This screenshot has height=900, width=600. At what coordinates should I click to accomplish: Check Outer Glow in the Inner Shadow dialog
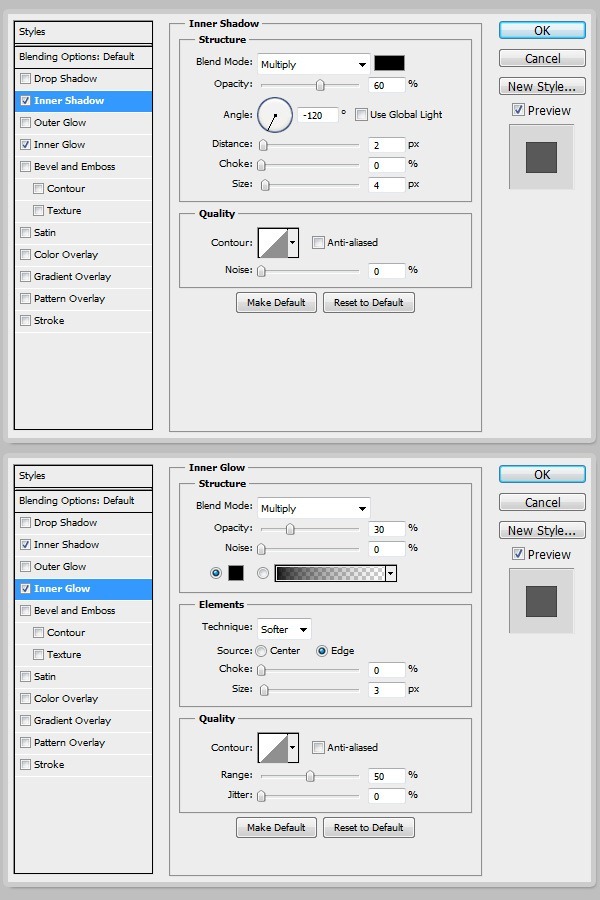(x=25, y=122)
